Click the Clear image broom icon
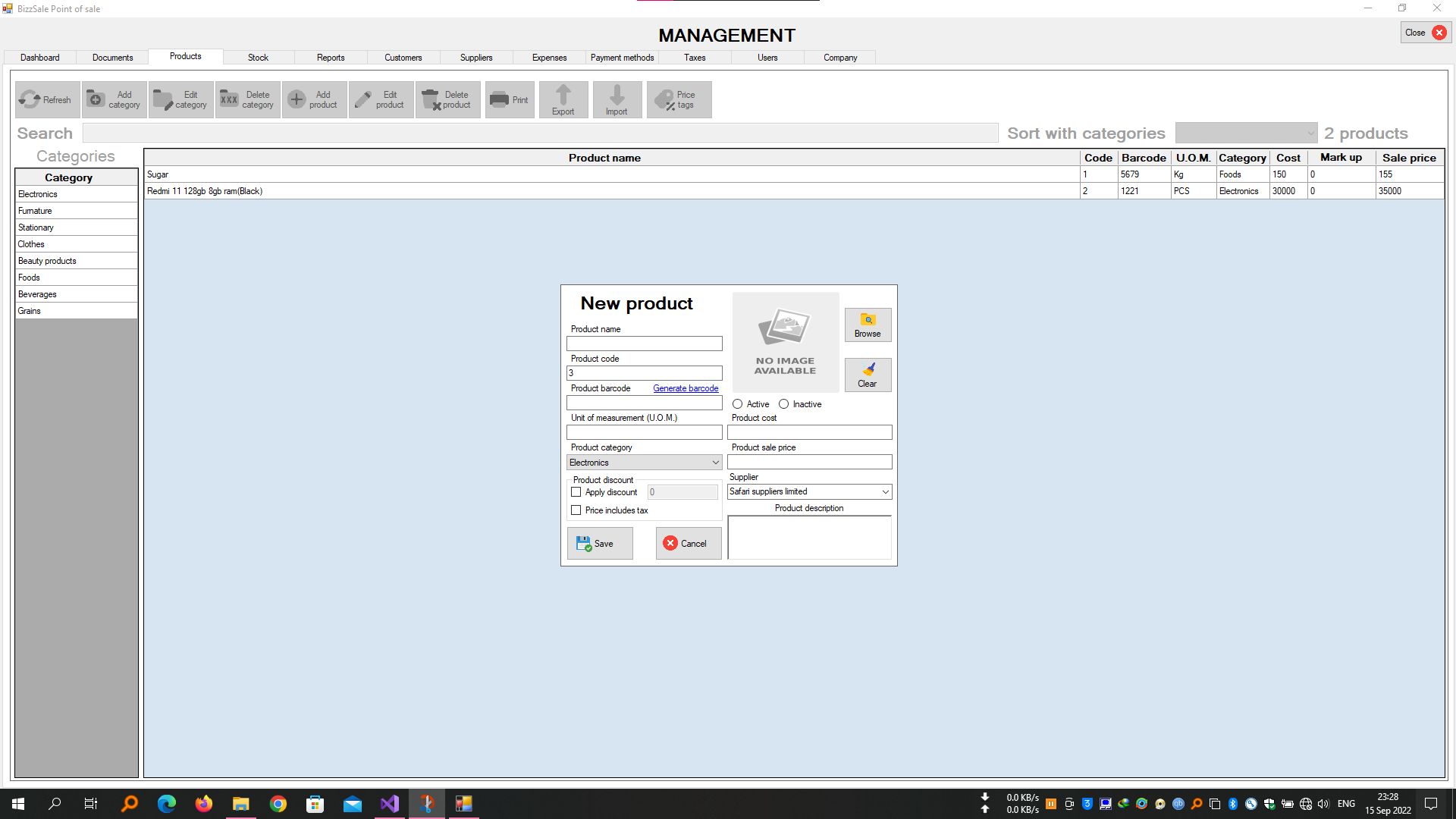 868,370
